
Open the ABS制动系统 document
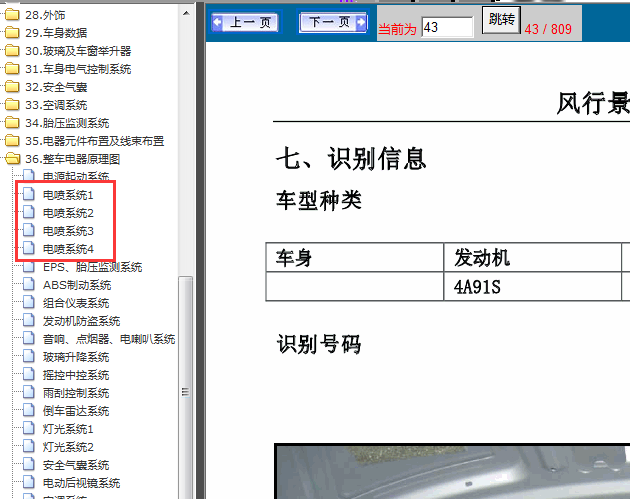(77, 285)
